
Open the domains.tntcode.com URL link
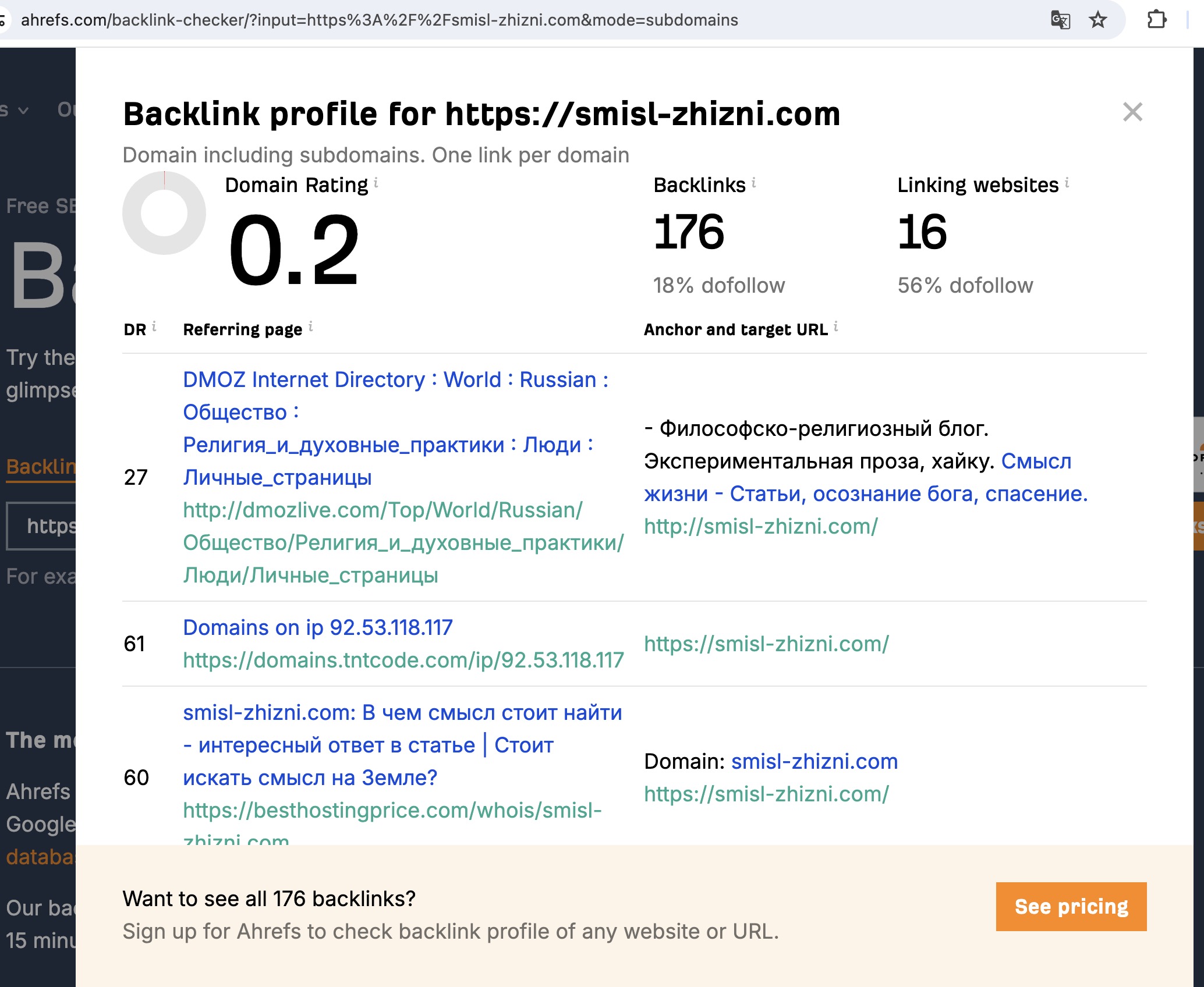coord(403,660)
